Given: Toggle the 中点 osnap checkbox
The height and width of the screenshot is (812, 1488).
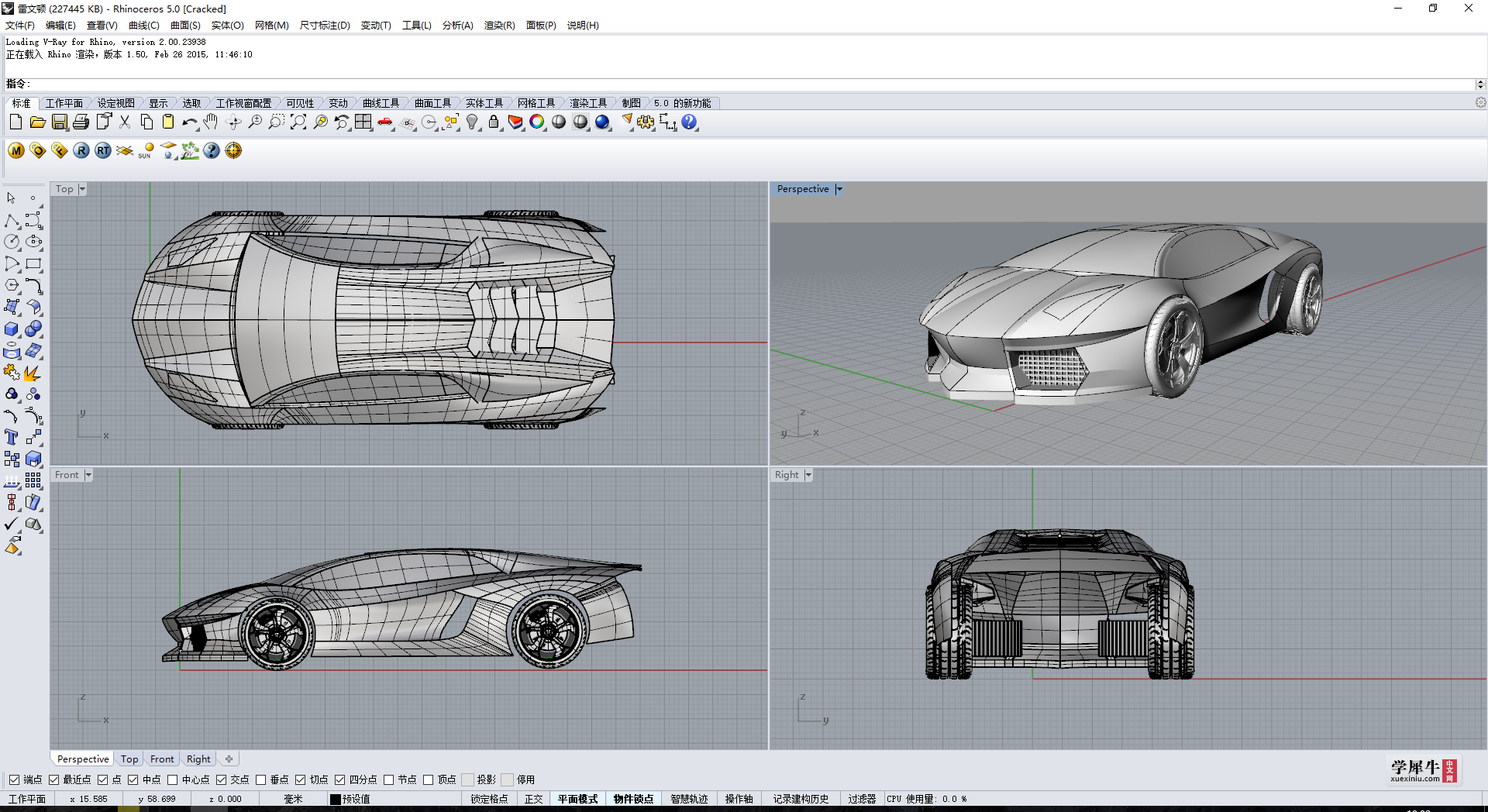Looking at the screenshot, I should [x=133, y=779].
